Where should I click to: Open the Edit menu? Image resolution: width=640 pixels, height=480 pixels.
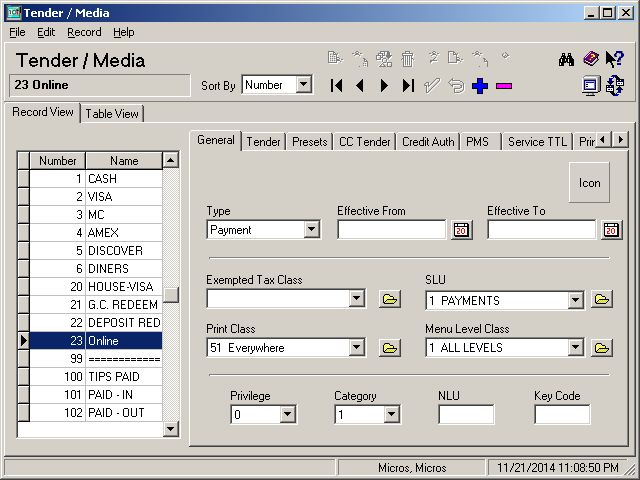pos(46,32)
